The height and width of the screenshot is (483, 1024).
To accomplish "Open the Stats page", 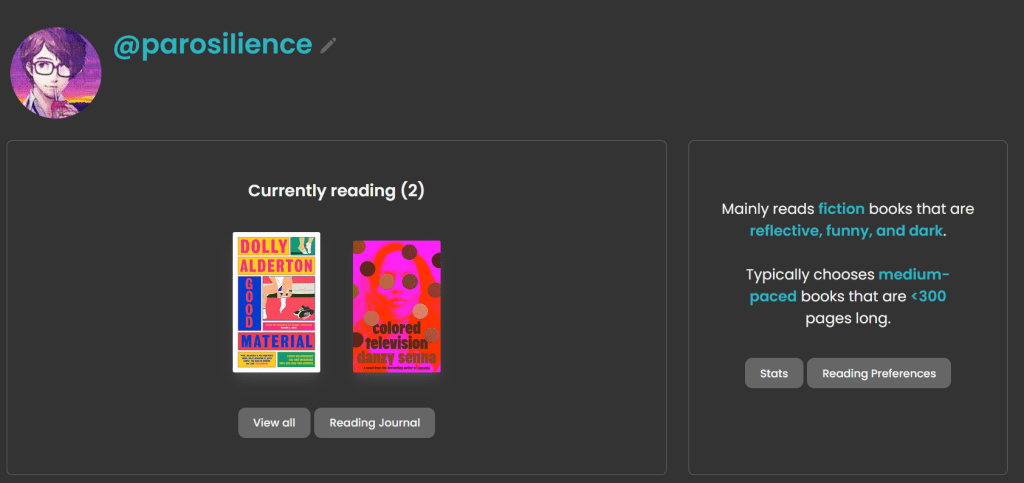I will (774, 373).
